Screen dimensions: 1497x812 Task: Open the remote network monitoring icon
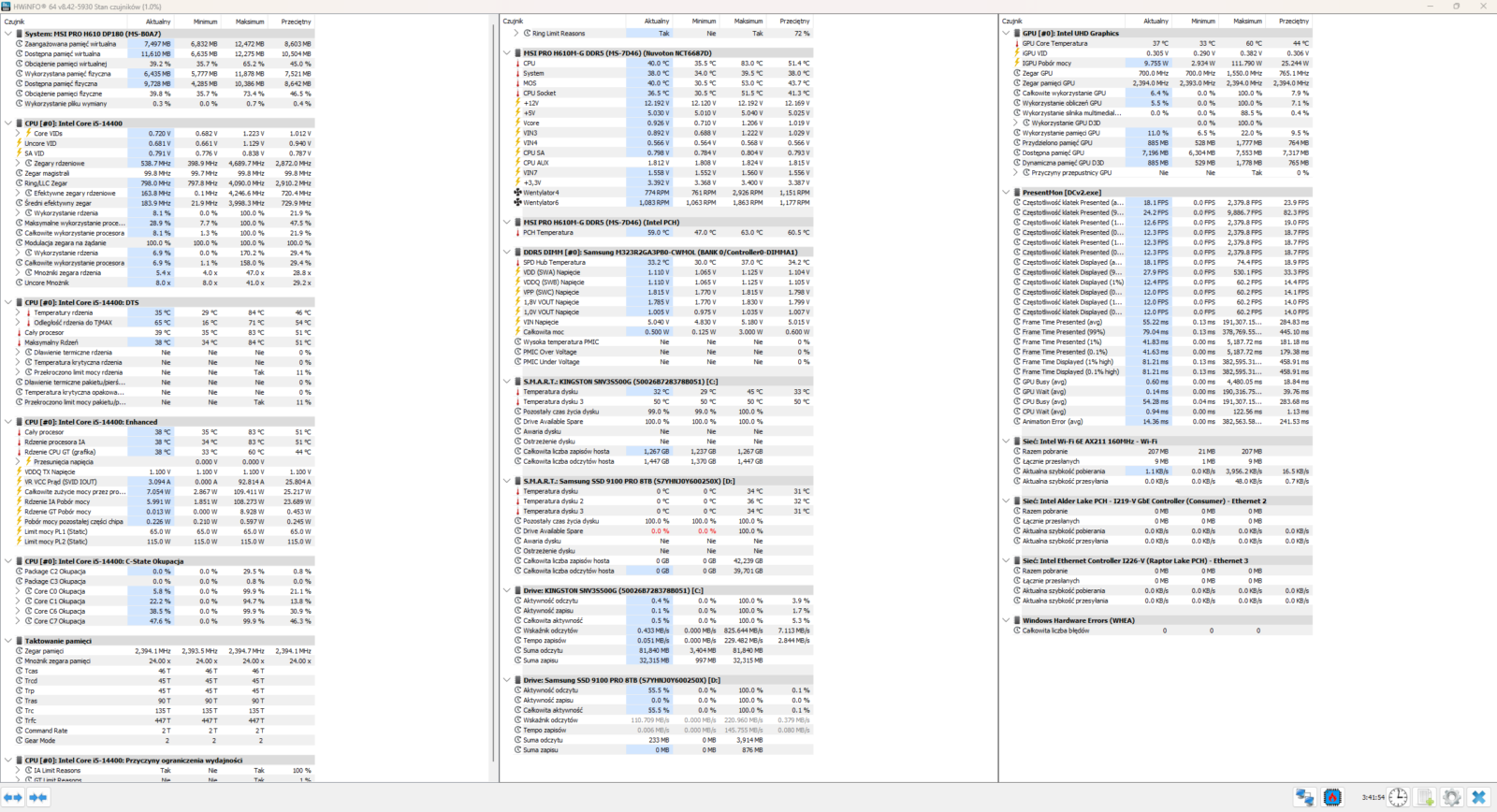(x=1304, y=797)
